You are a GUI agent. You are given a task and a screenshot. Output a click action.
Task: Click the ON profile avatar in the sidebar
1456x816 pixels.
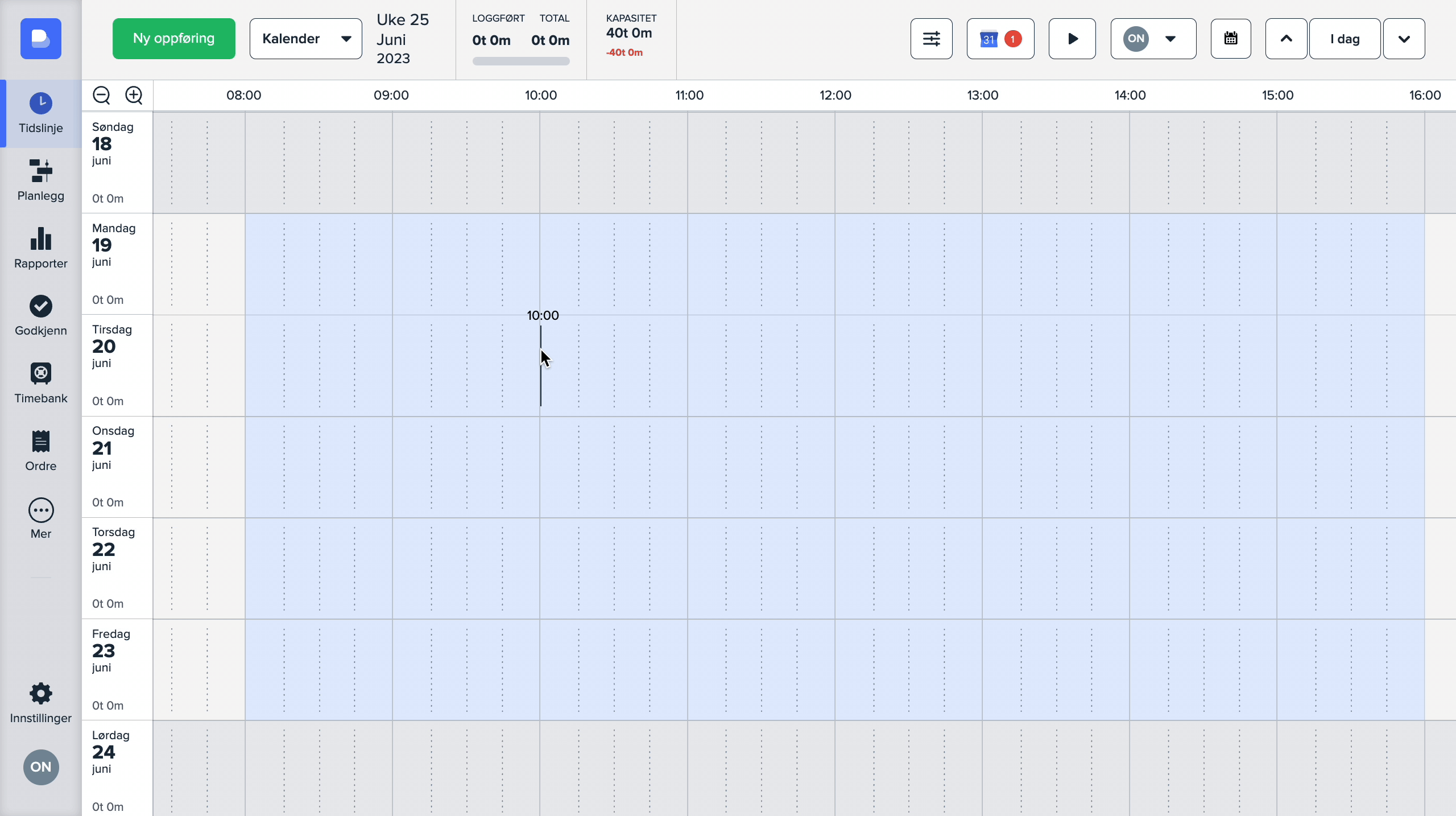(41, 766)
